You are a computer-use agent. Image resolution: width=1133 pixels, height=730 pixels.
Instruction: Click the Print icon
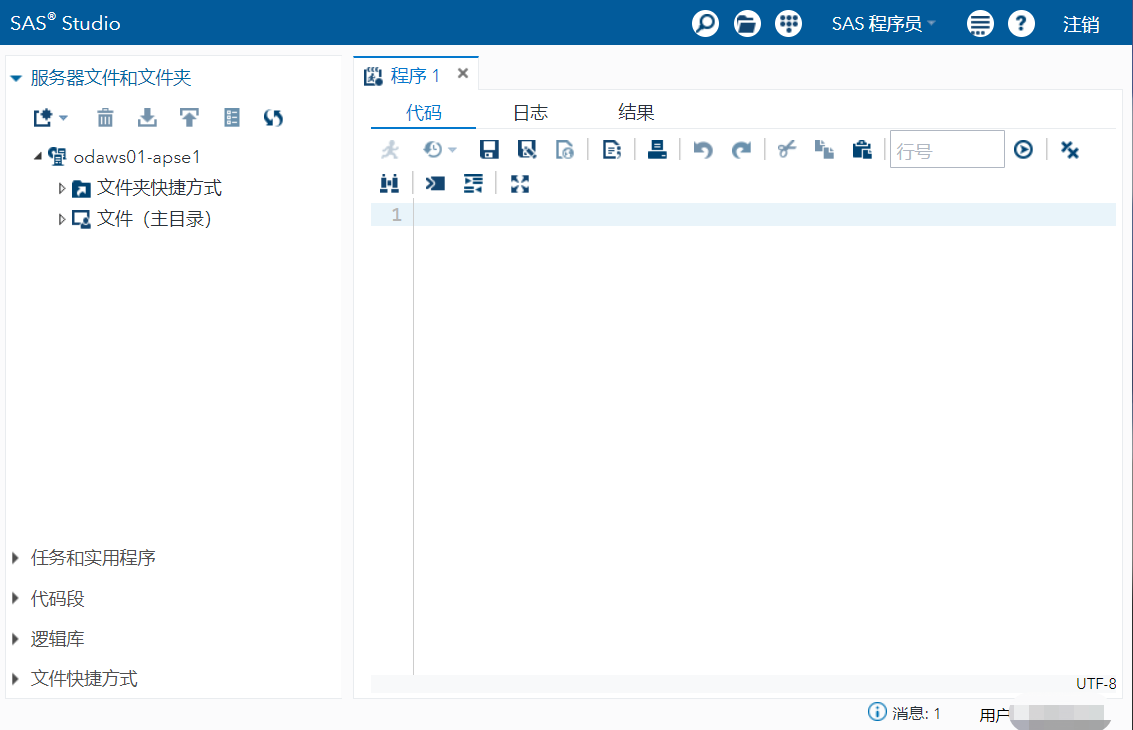[x=657, y=150]
